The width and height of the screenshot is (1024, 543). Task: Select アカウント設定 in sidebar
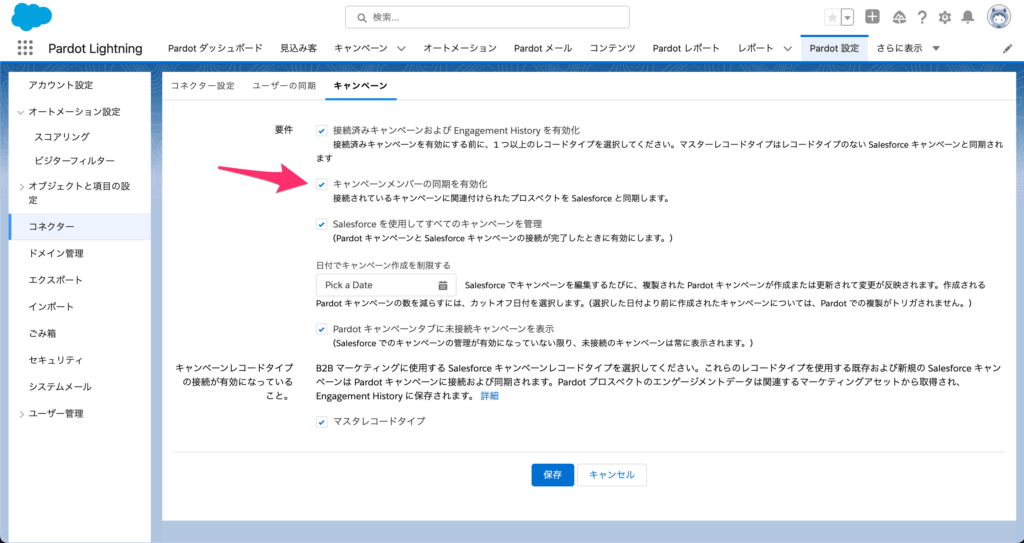[61, 86]
